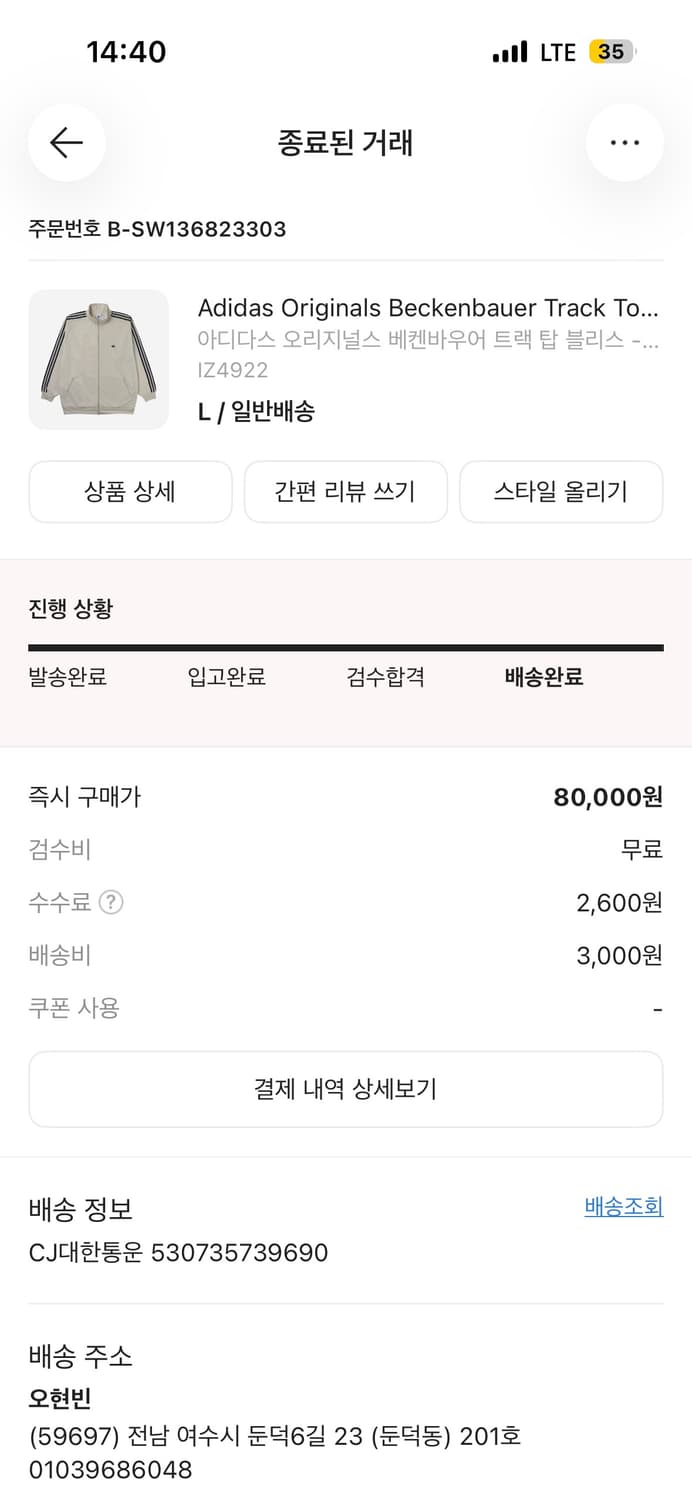
Task: Expand the truncated product title
Action: click(430, 308)
